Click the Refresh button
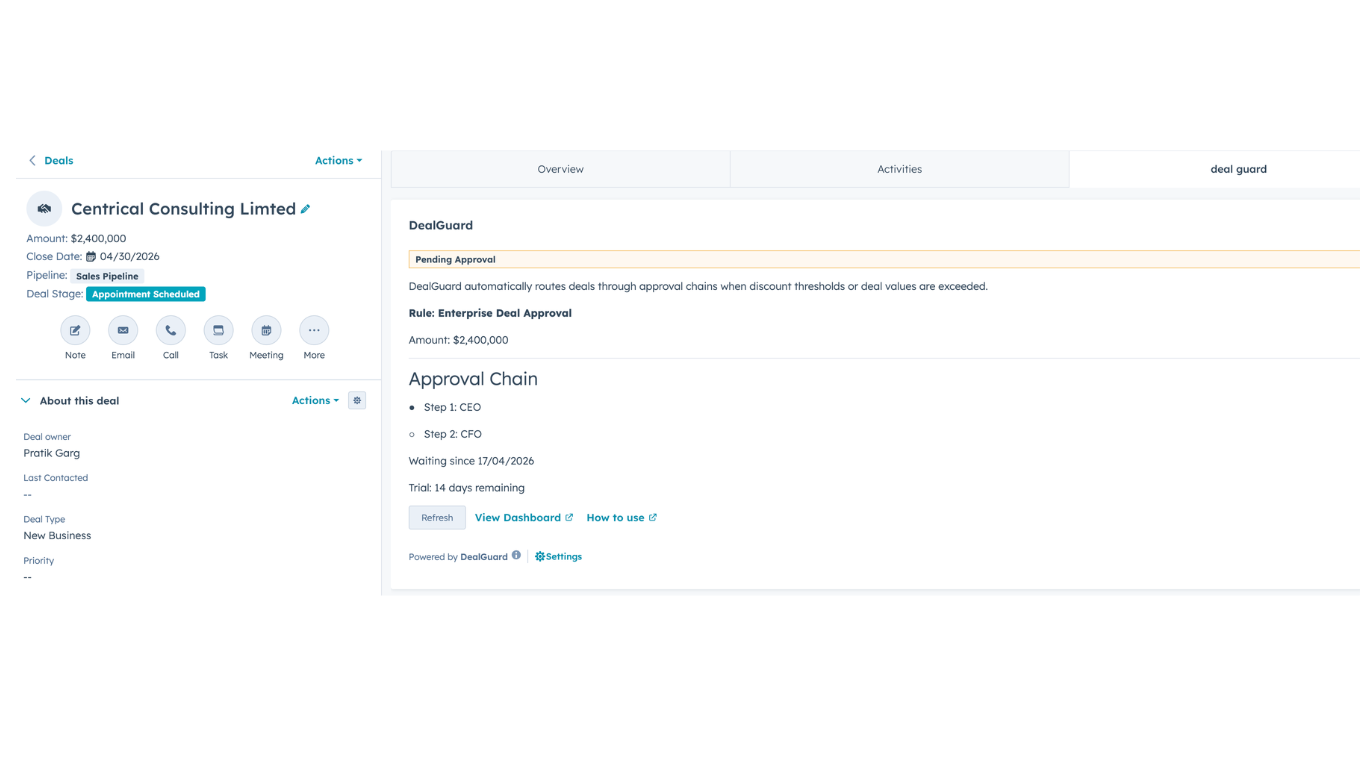Image resolution: width=1366 pixels, height=768 pixels. click(x=437, y=517)
